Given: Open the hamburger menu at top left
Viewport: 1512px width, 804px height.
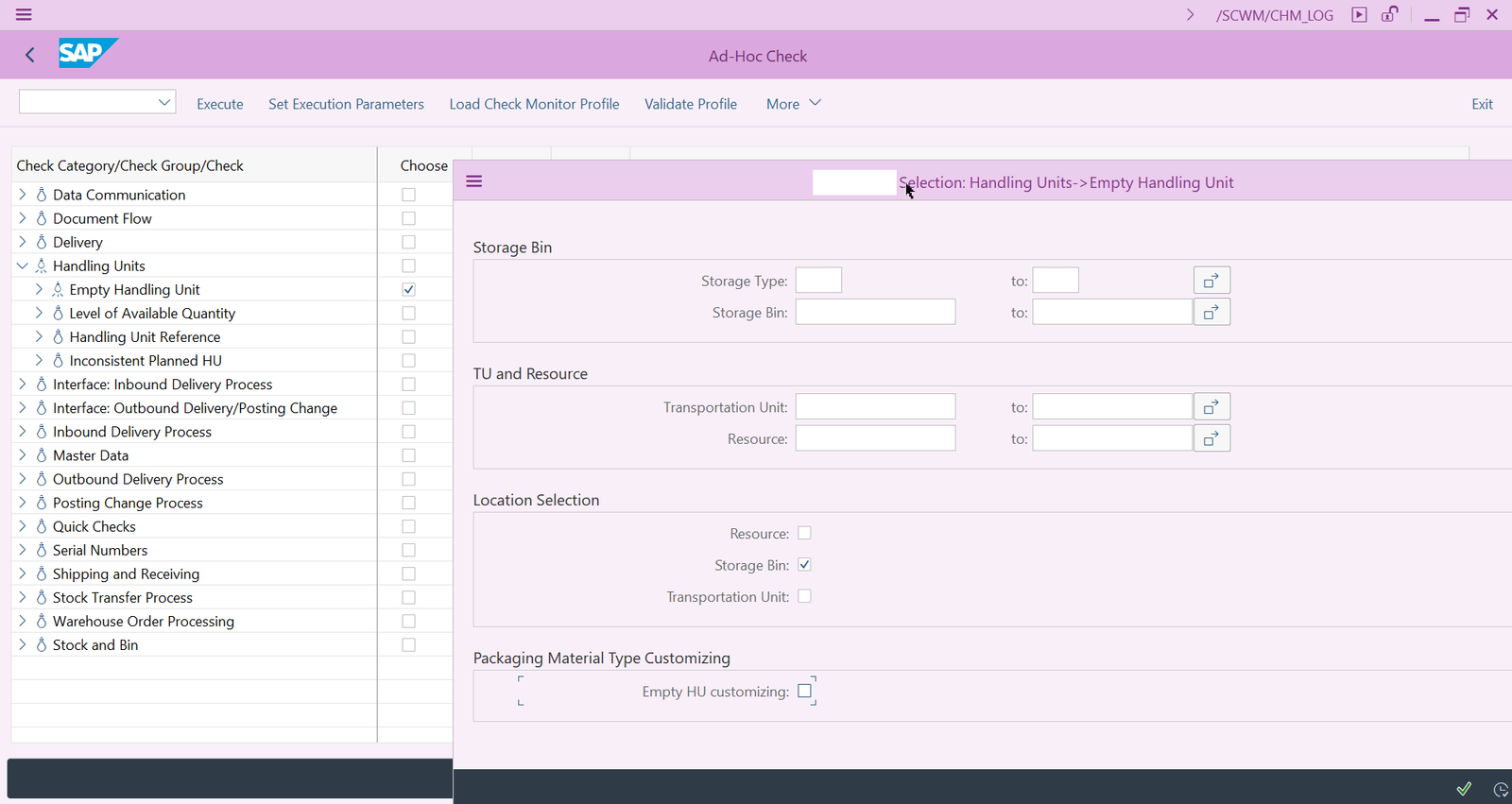Looking at the screenshot, I should [24, 15].
